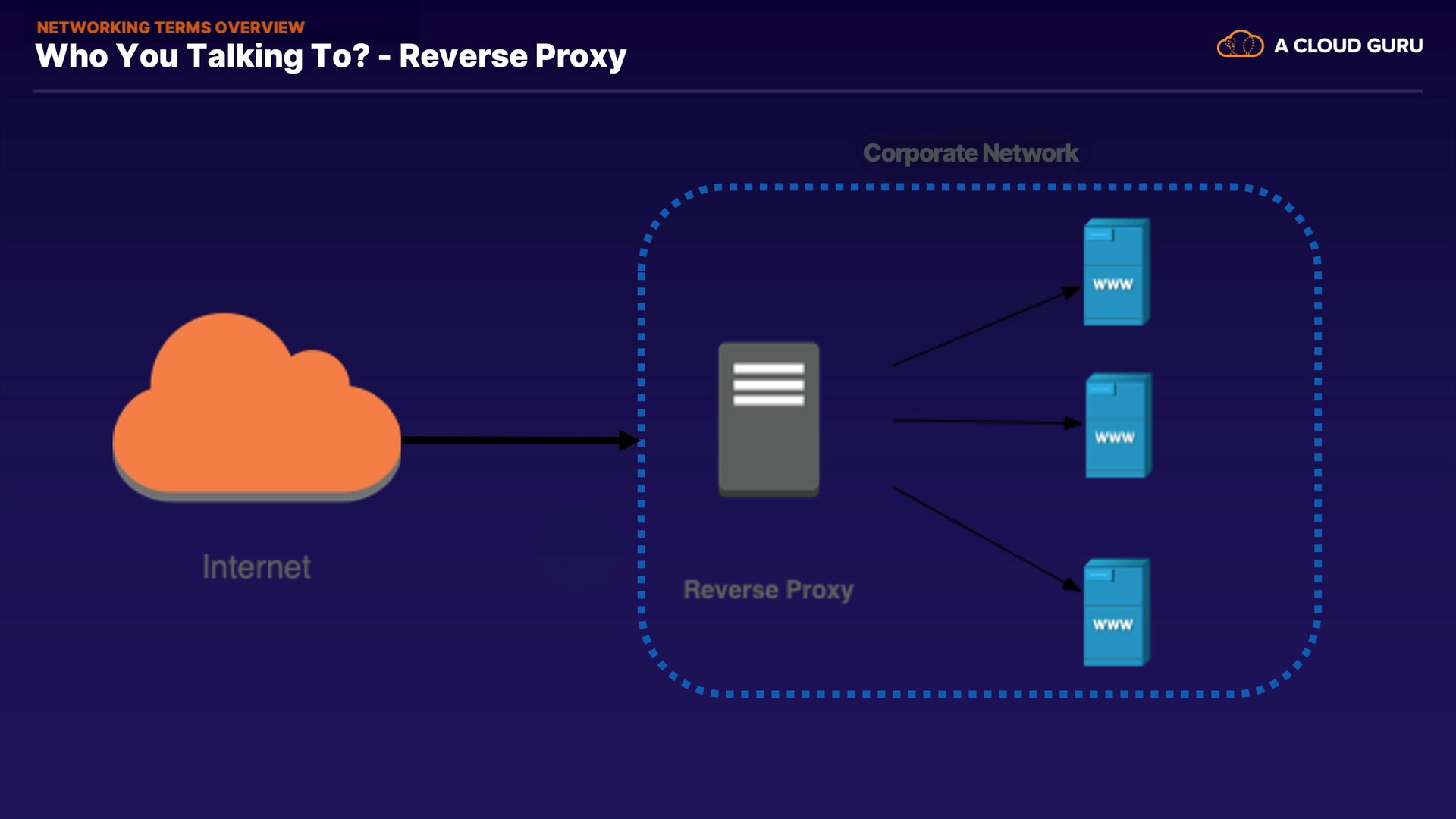Click the white stripes on proxy server

point(768,384)
